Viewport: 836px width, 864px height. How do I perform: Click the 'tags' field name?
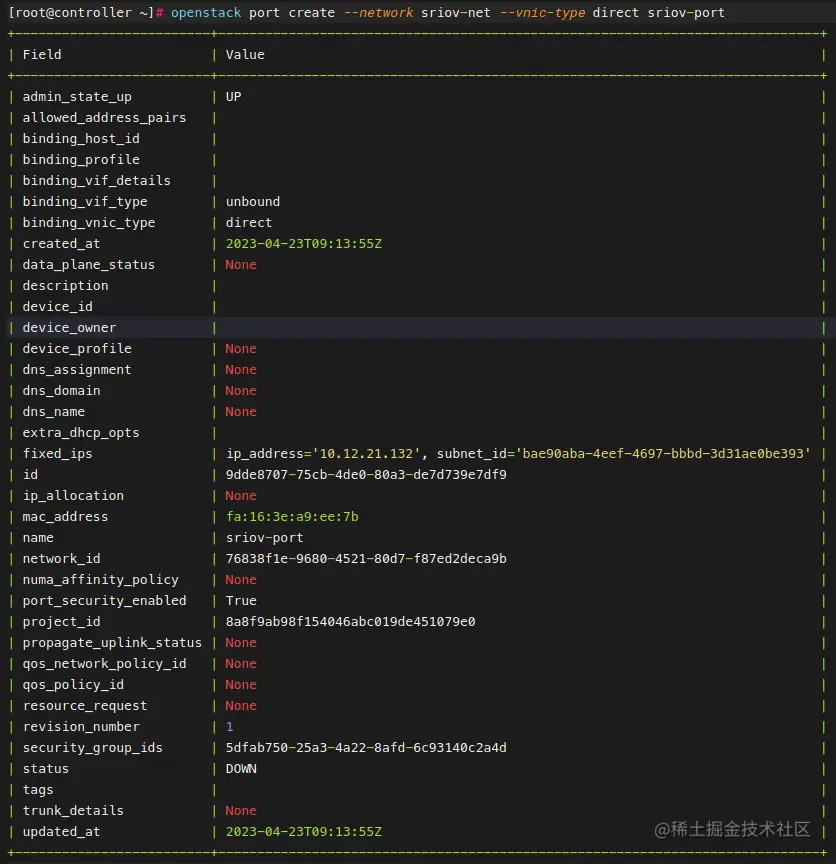[38, 790]
